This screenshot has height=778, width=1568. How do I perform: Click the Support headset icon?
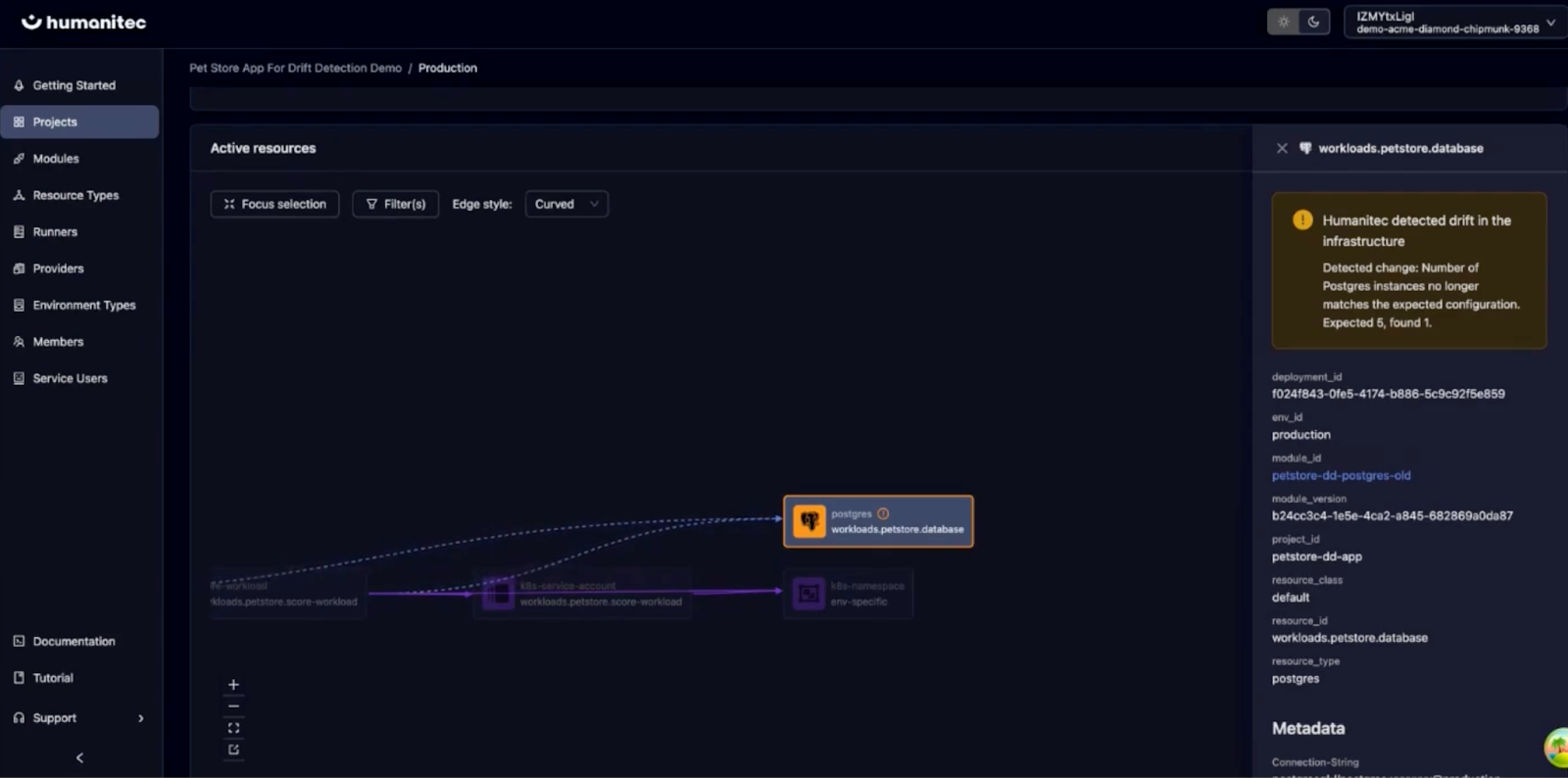click(x=19, y=718)
